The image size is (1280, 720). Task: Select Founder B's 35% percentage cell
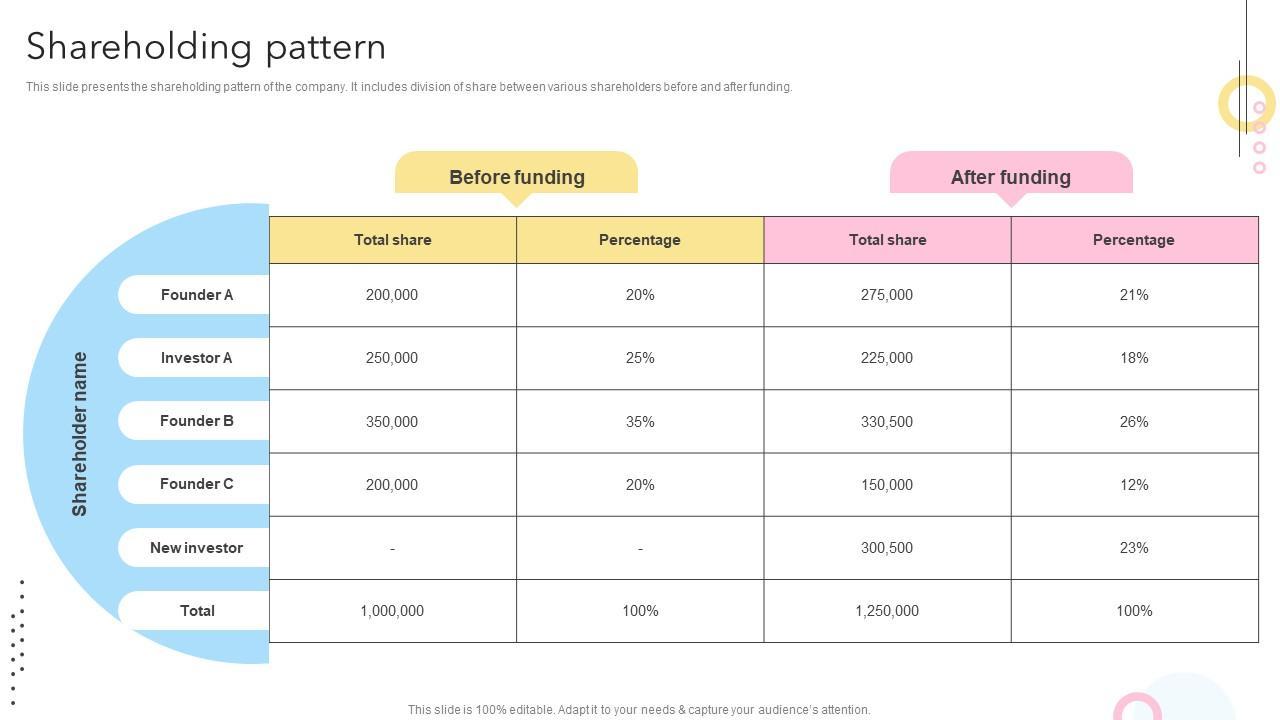click(640, 422)
